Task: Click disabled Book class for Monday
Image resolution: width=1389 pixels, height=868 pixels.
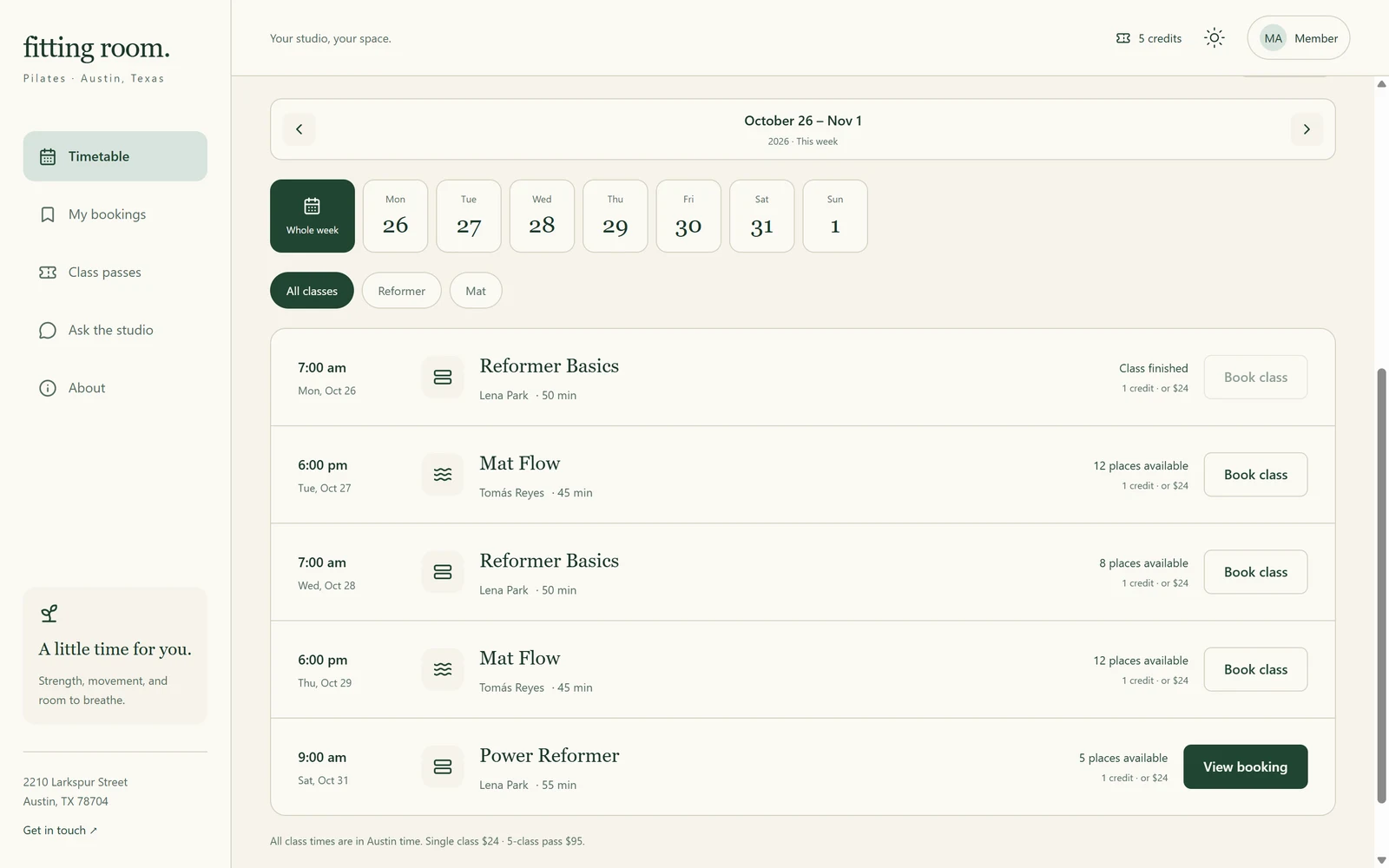Action: point(1255,378)
